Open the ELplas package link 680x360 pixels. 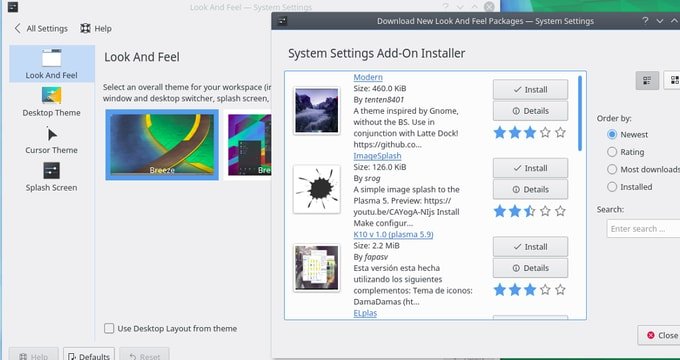pyautogui.click(x=365, y=313)
